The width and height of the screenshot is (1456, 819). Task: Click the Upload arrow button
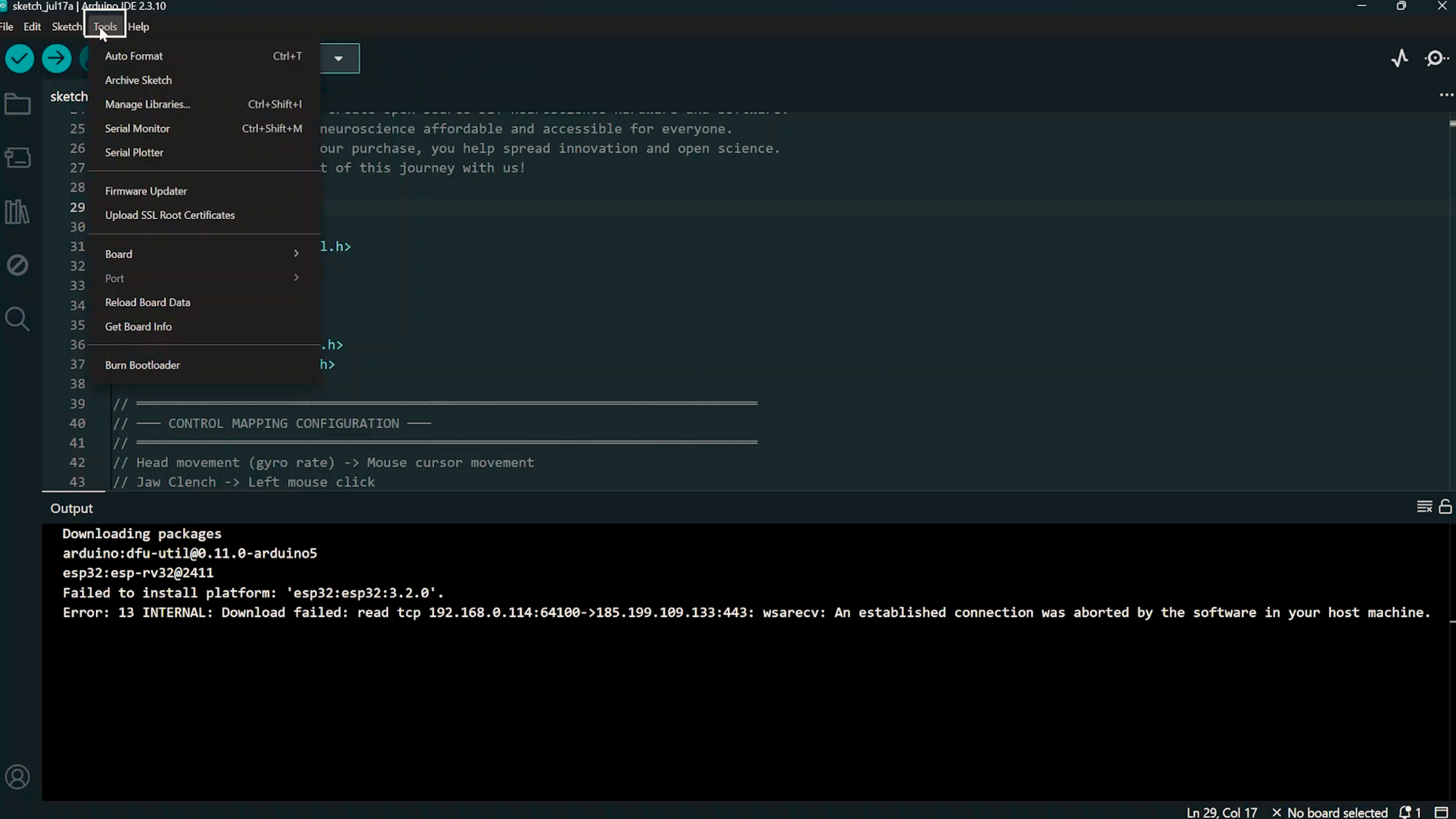(56, 59)
